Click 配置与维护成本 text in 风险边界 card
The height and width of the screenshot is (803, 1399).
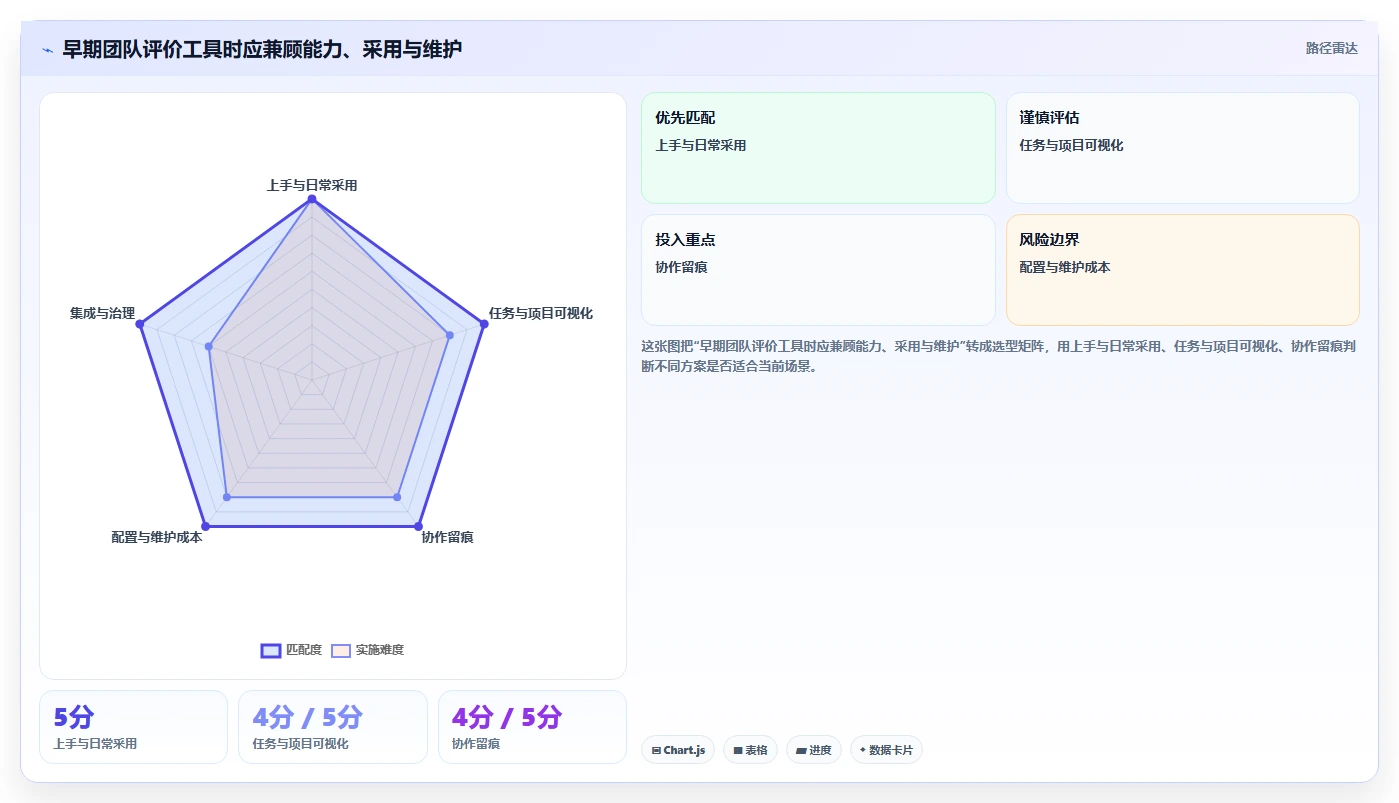coord(1065,267)
